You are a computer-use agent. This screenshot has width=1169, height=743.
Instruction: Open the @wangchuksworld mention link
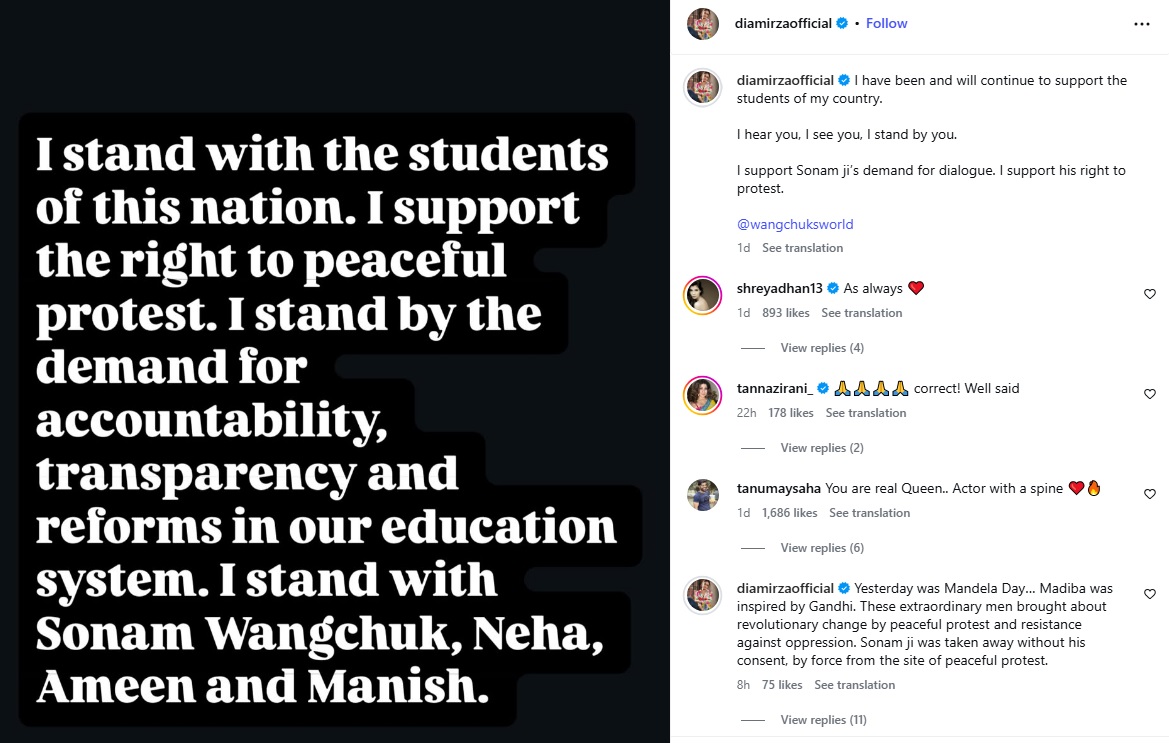[x=795, y=224]
